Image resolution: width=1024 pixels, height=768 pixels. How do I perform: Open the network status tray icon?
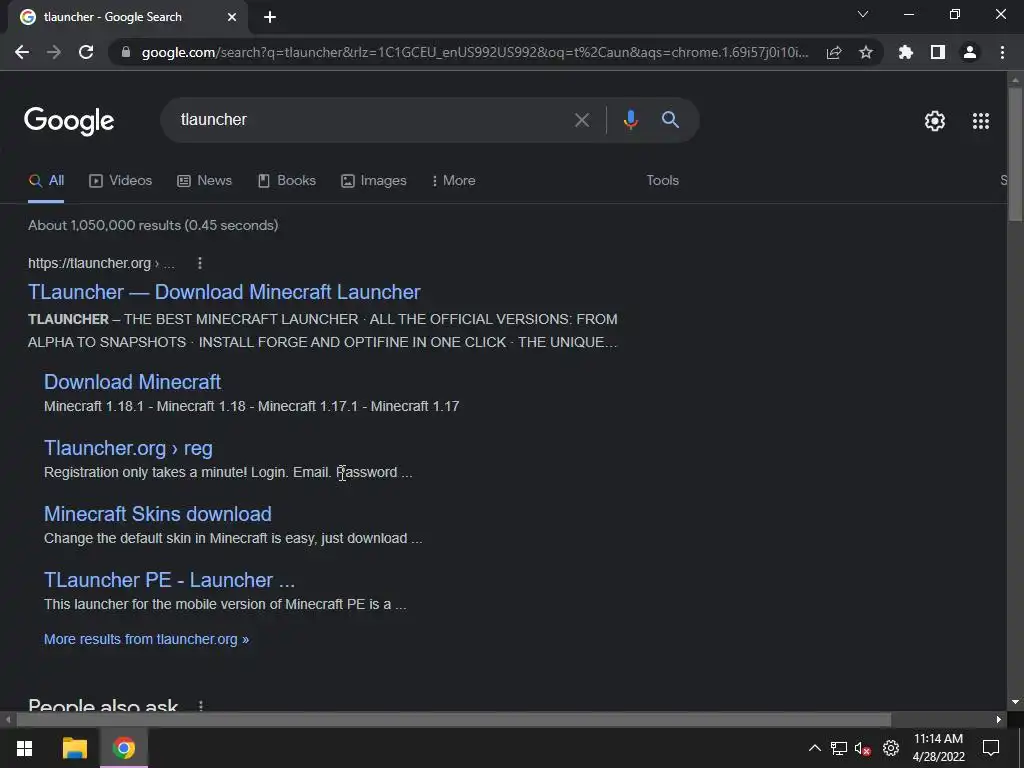pos(839,748)
